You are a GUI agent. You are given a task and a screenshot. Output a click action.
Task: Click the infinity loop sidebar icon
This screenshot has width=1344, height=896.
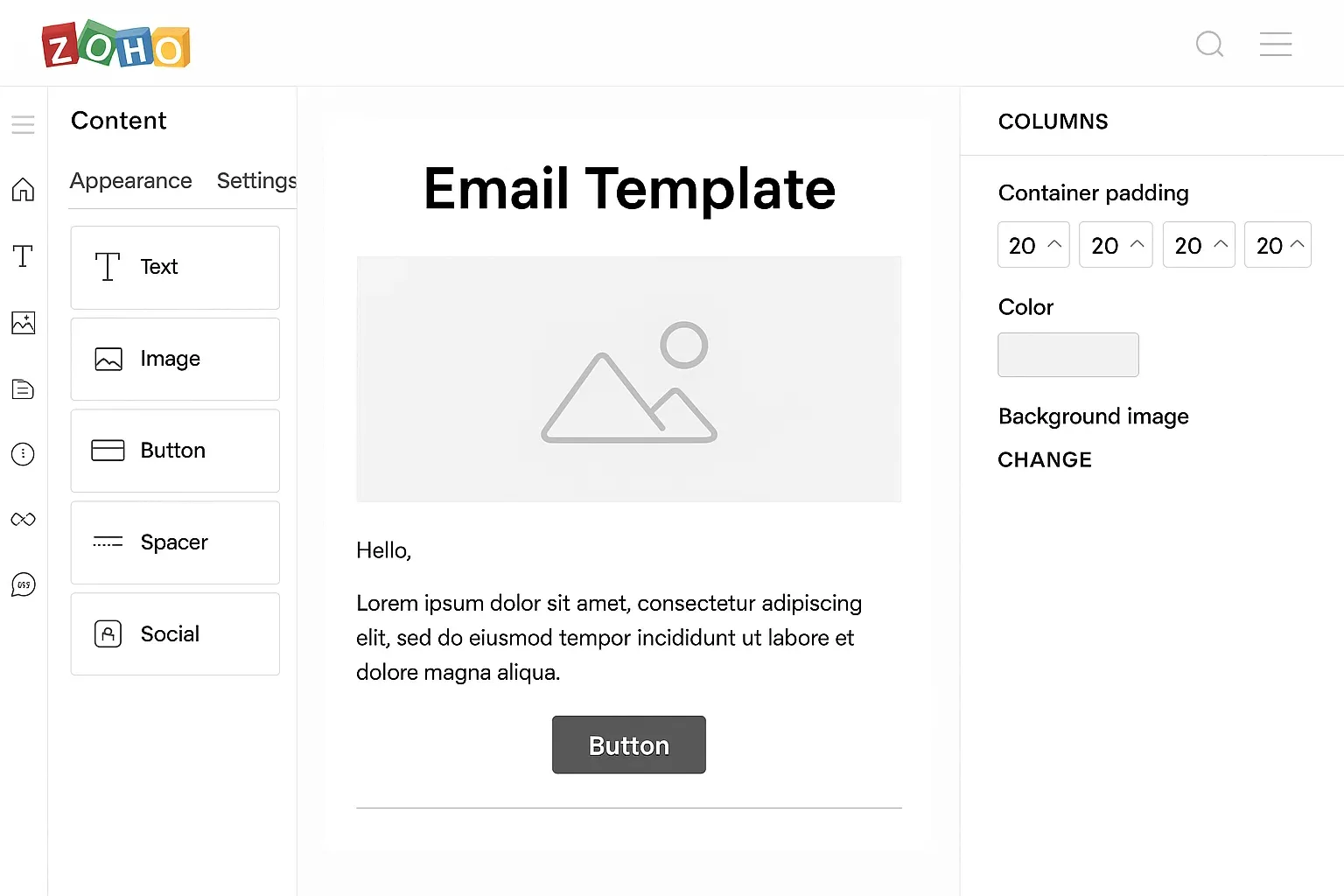[24, 520]
